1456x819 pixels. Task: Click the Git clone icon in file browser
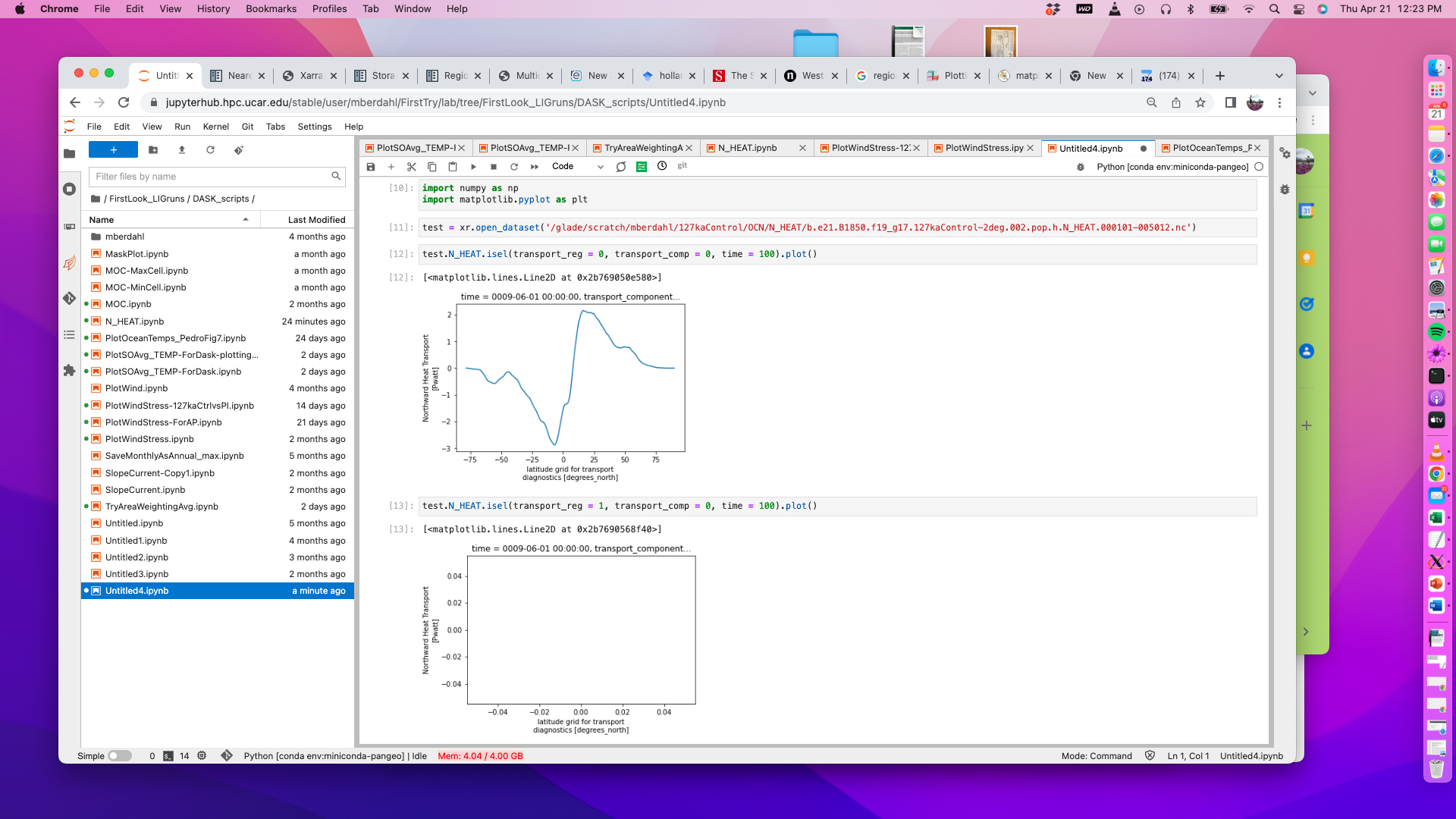coord(239,150)
